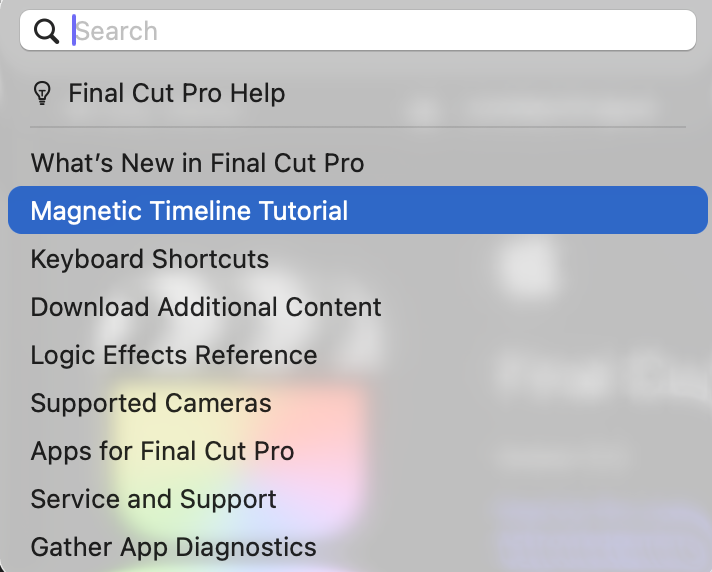
Task: Select What's New in Final Cut Pro
Action: coord(197,163)
